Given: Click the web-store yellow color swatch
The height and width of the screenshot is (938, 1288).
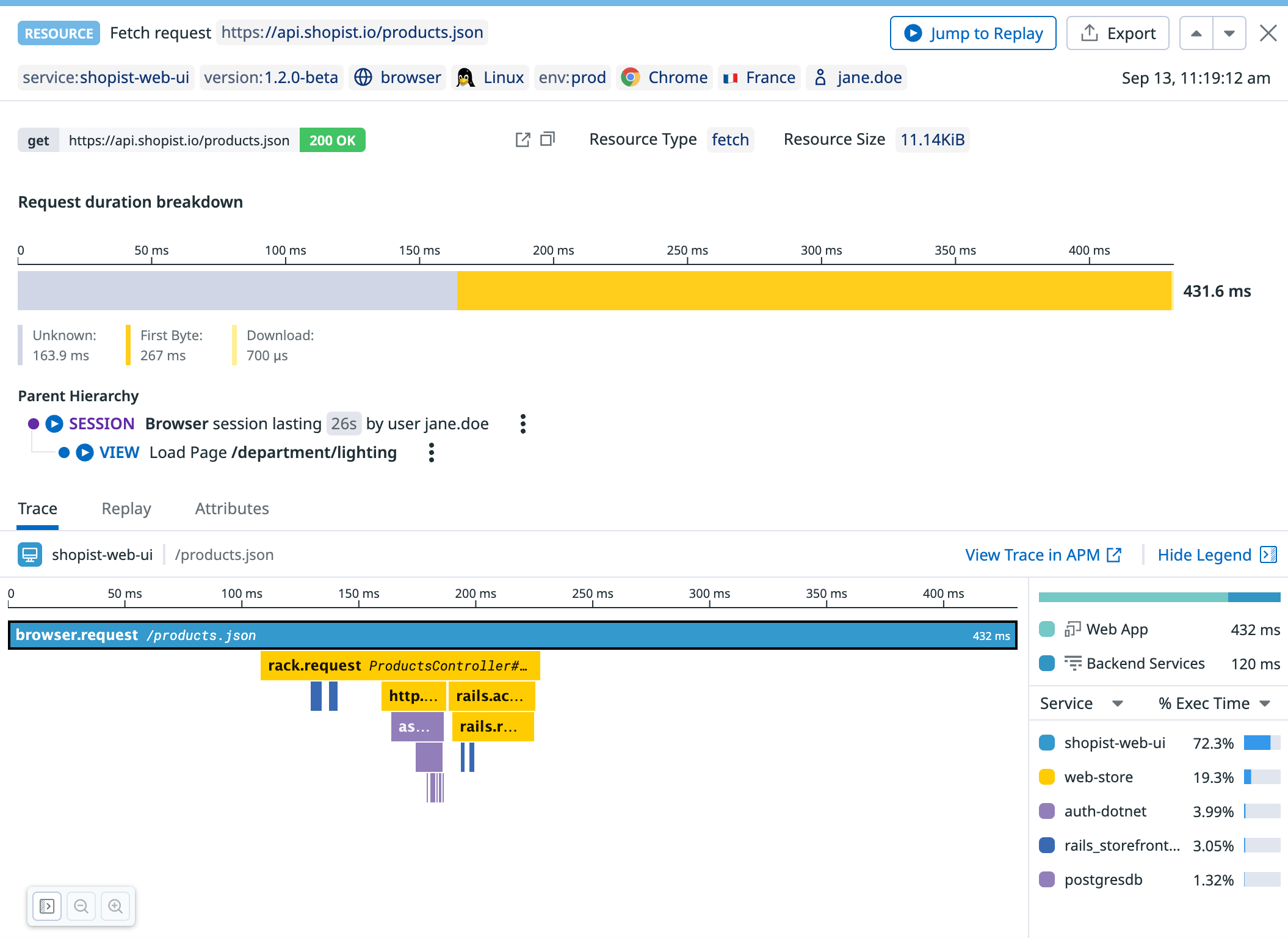Looking at the screenshot, I should tap(1047, 777).
